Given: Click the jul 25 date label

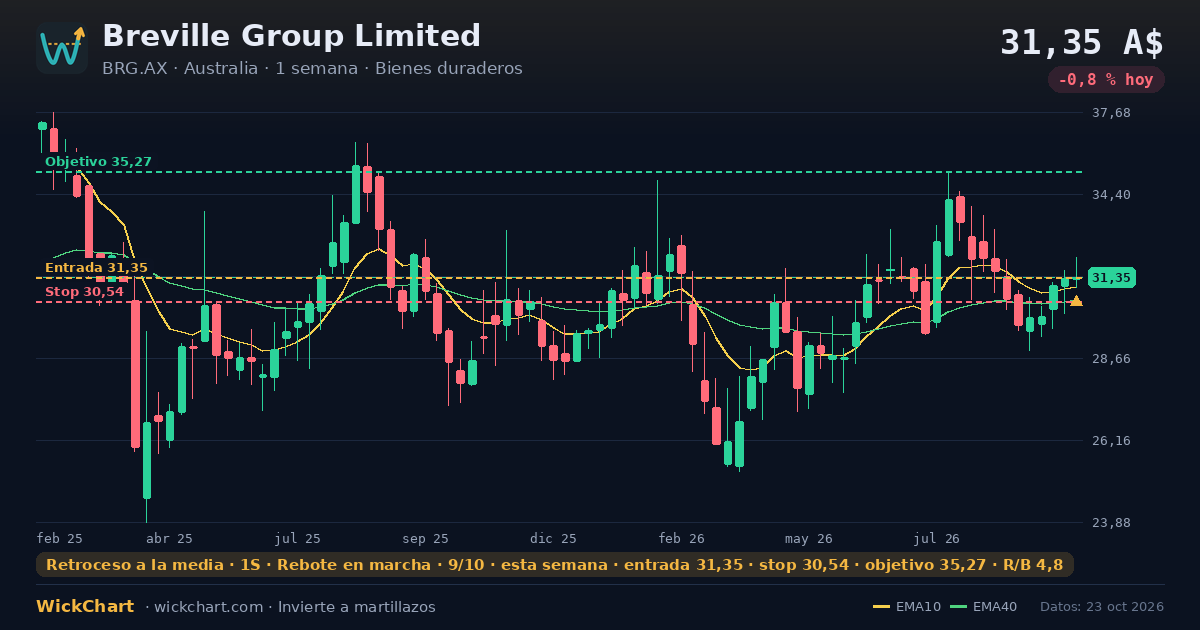Looking at the screenshot, I should [298, 538].
